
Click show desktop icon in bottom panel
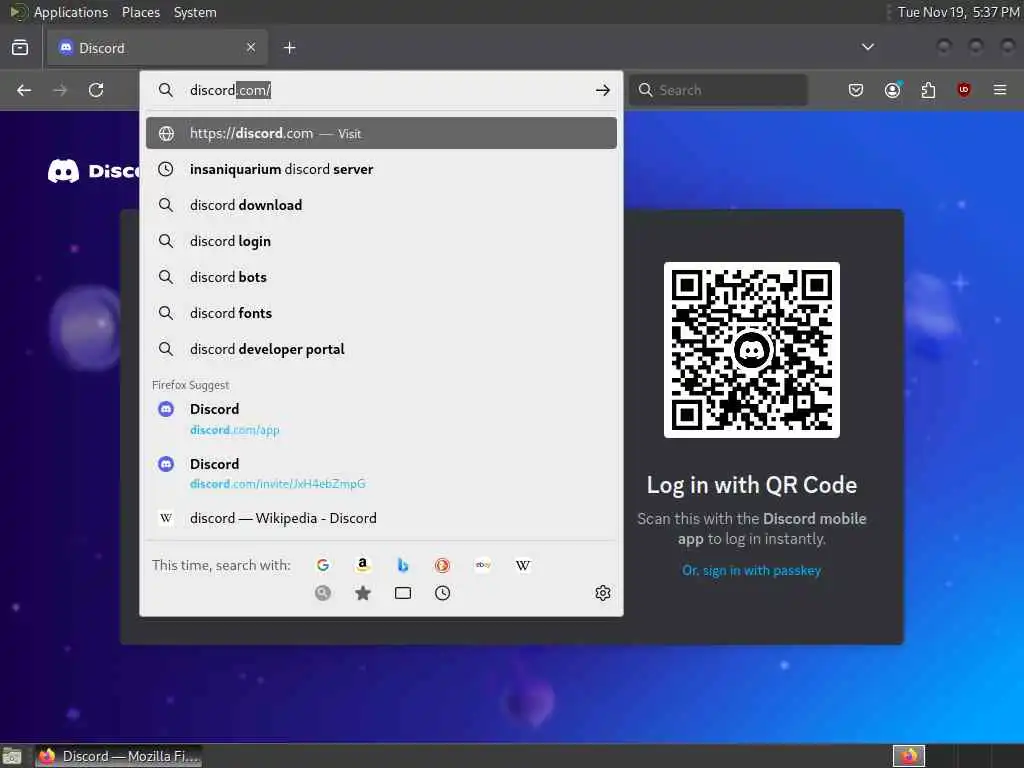12,757
